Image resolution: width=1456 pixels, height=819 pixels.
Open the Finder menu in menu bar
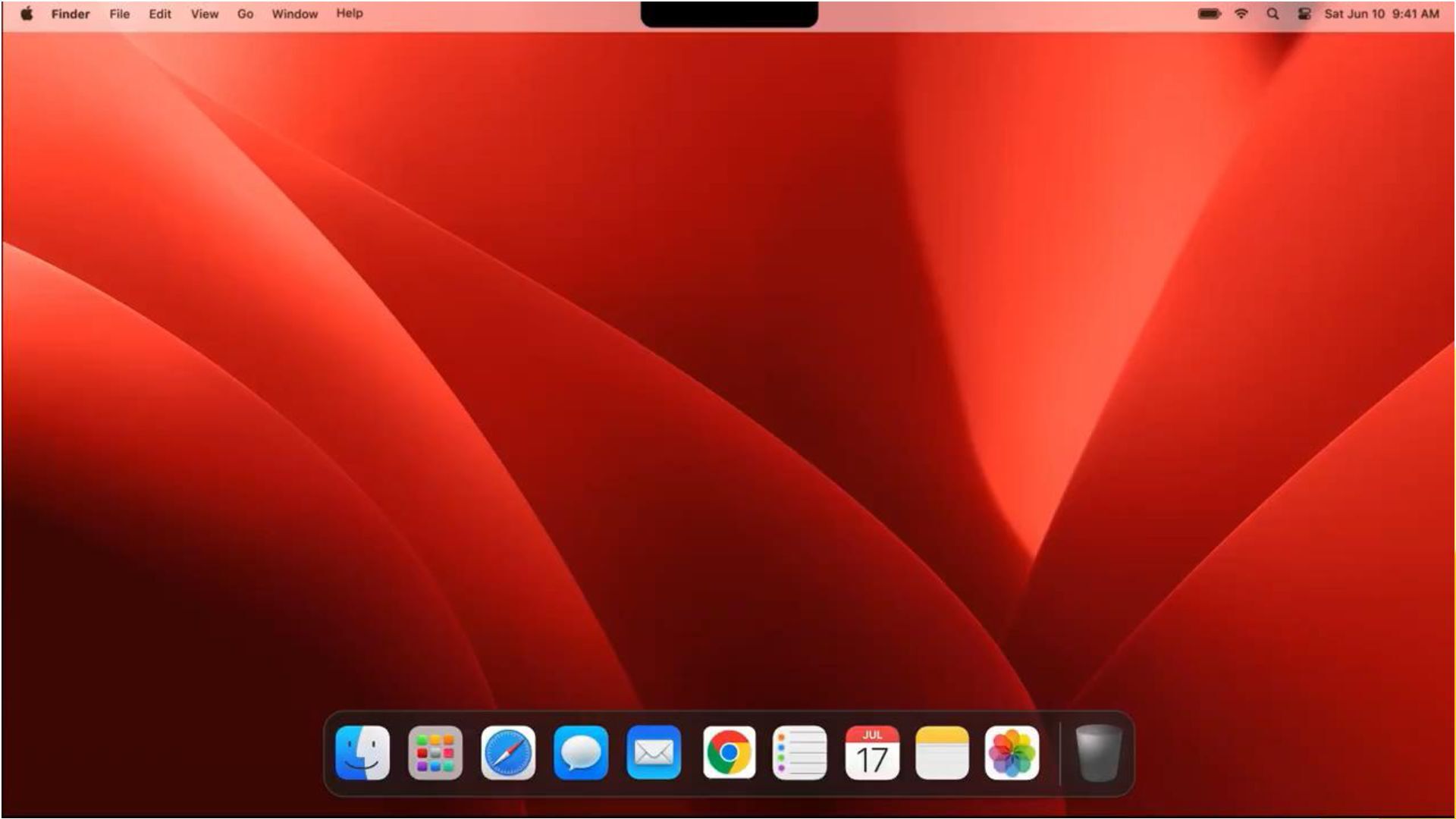[71, 14]
